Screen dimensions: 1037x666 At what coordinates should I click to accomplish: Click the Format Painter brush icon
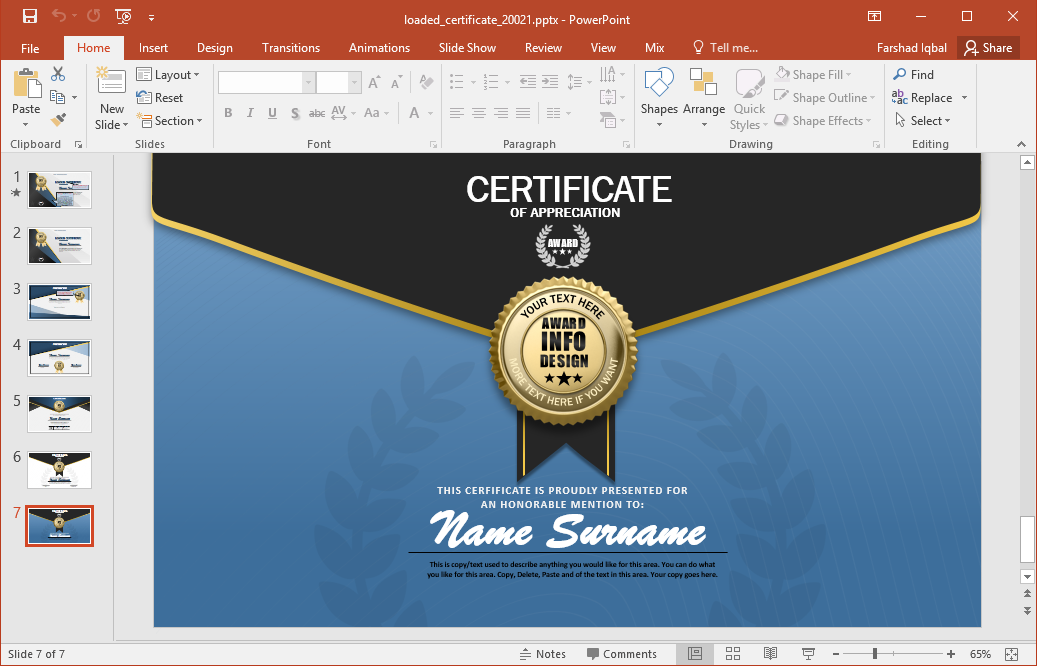[x=58, y=120]
